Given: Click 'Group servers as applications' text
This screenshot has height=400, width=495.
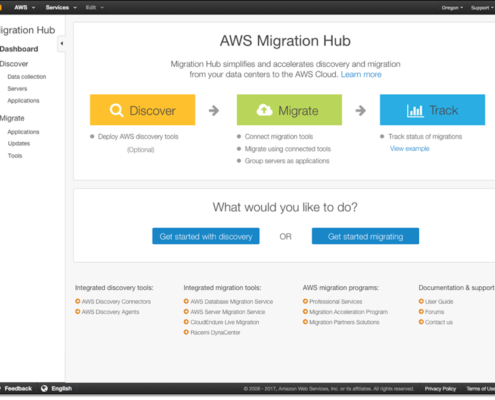Looking at the screenshot, I should tap(287, 161).
